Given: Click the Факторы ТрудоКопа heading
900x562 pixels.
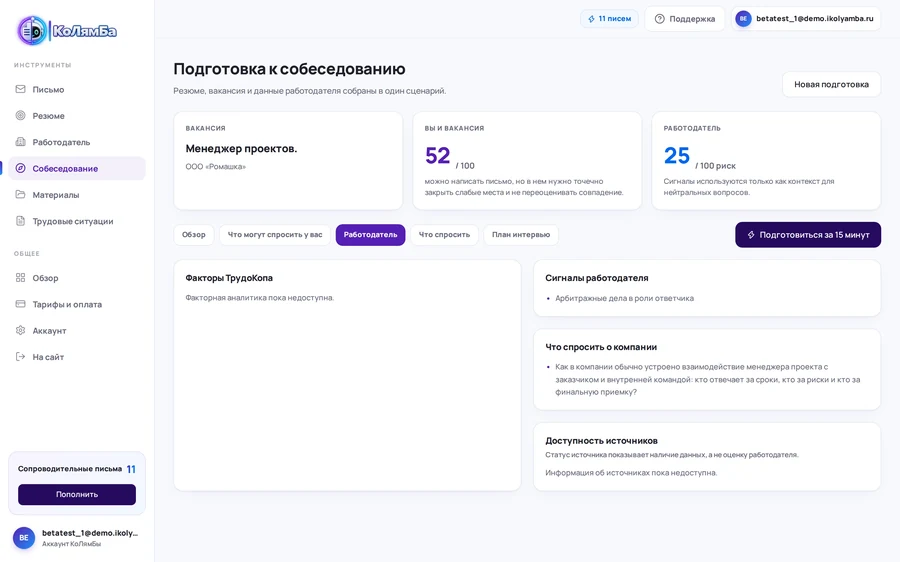Looking at the screenshot, I should [x=229, y=278].
